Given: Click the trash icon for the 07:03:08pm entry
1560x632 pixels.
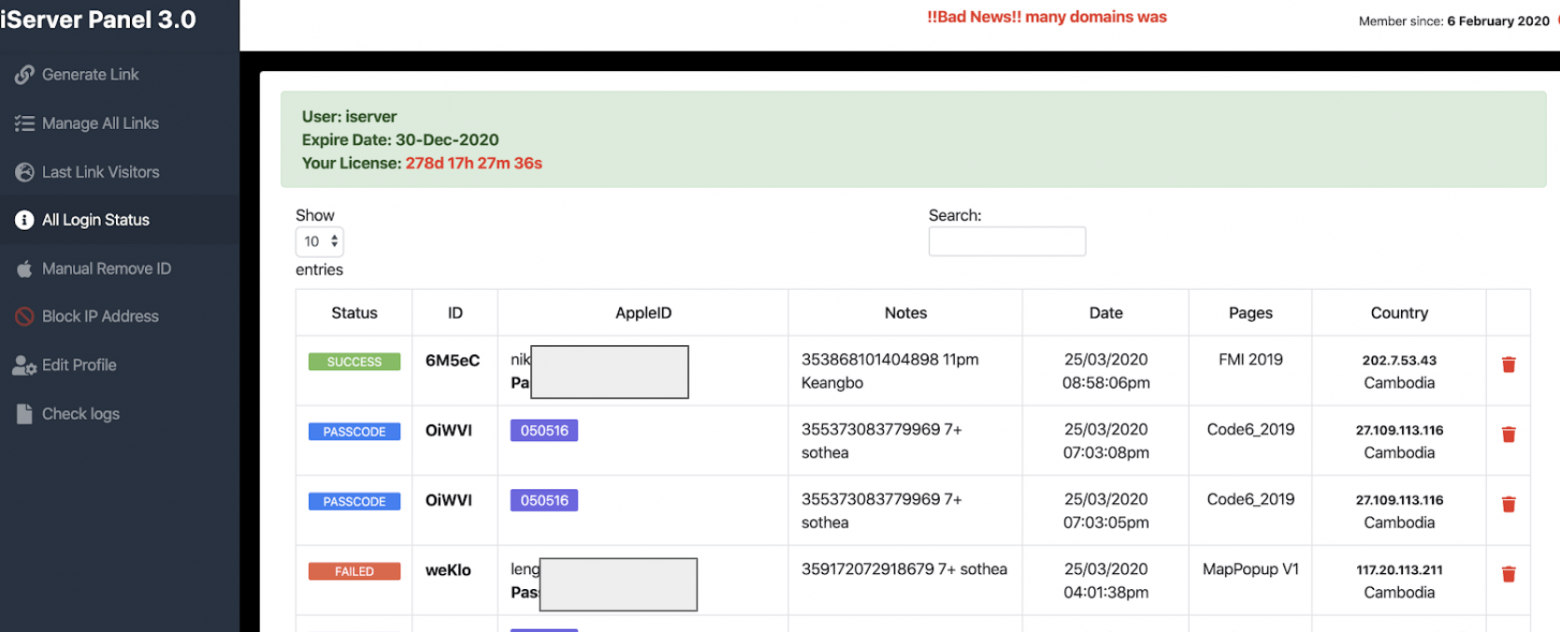Looking at the screenshot, I should pyautogui.click(x=1508, y=434).
